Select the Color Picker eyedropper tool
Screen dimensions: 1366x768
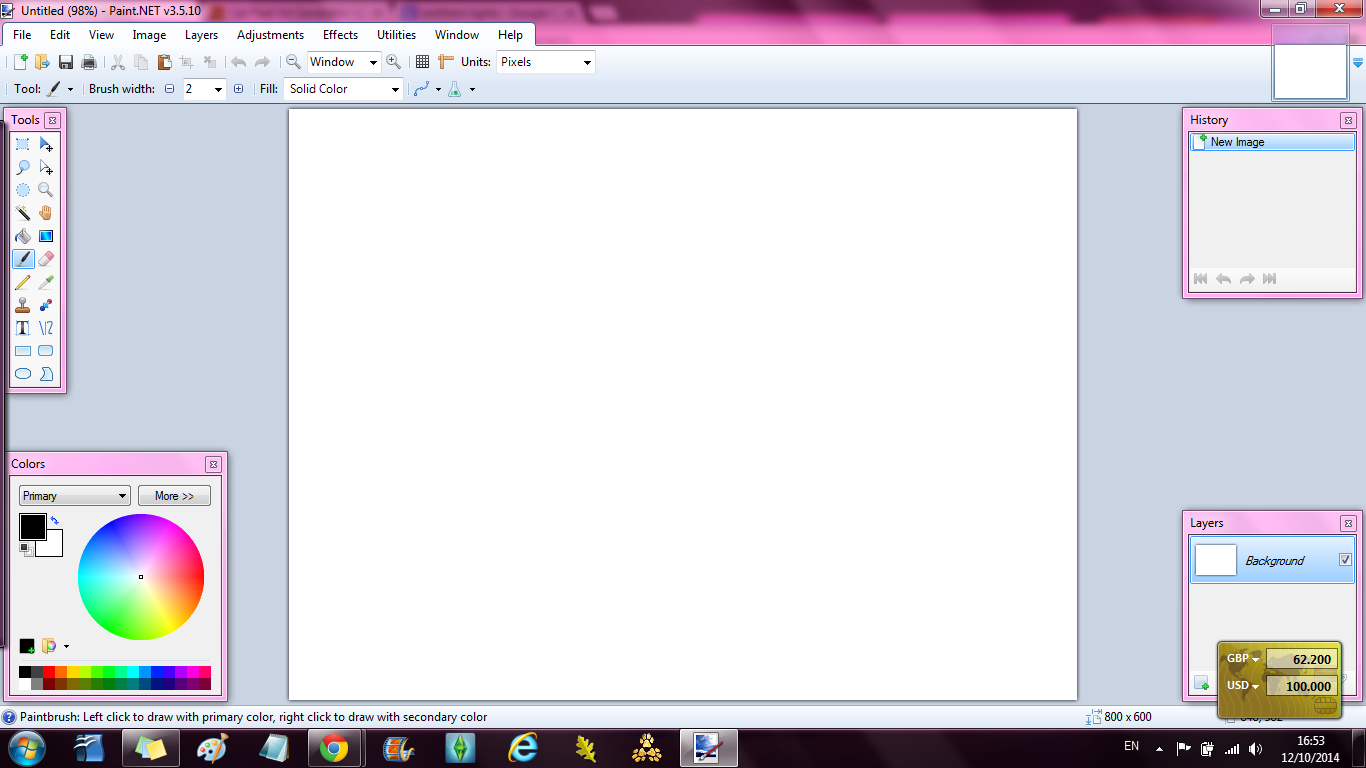(46, 282)
